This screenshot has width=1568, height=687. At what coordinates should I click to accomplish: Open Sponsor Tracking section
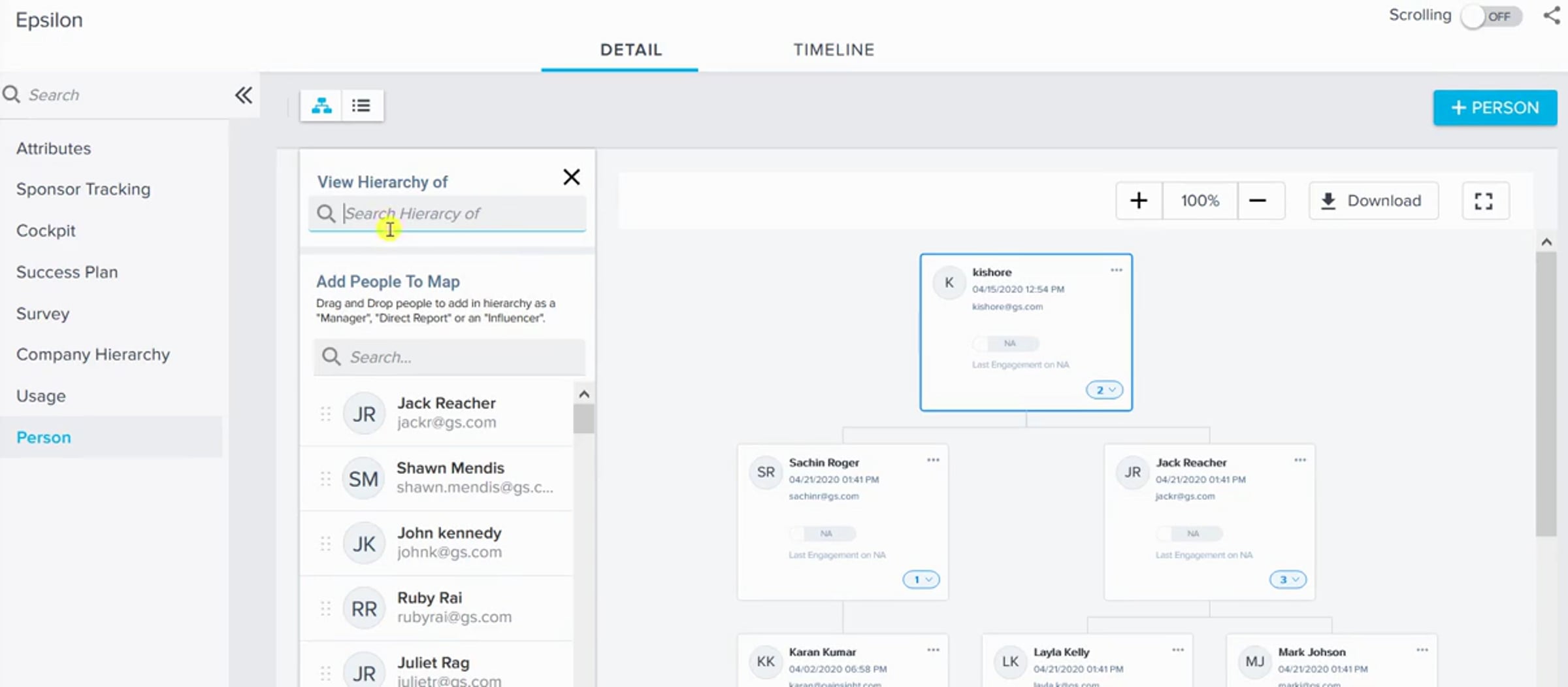point(84,189)
